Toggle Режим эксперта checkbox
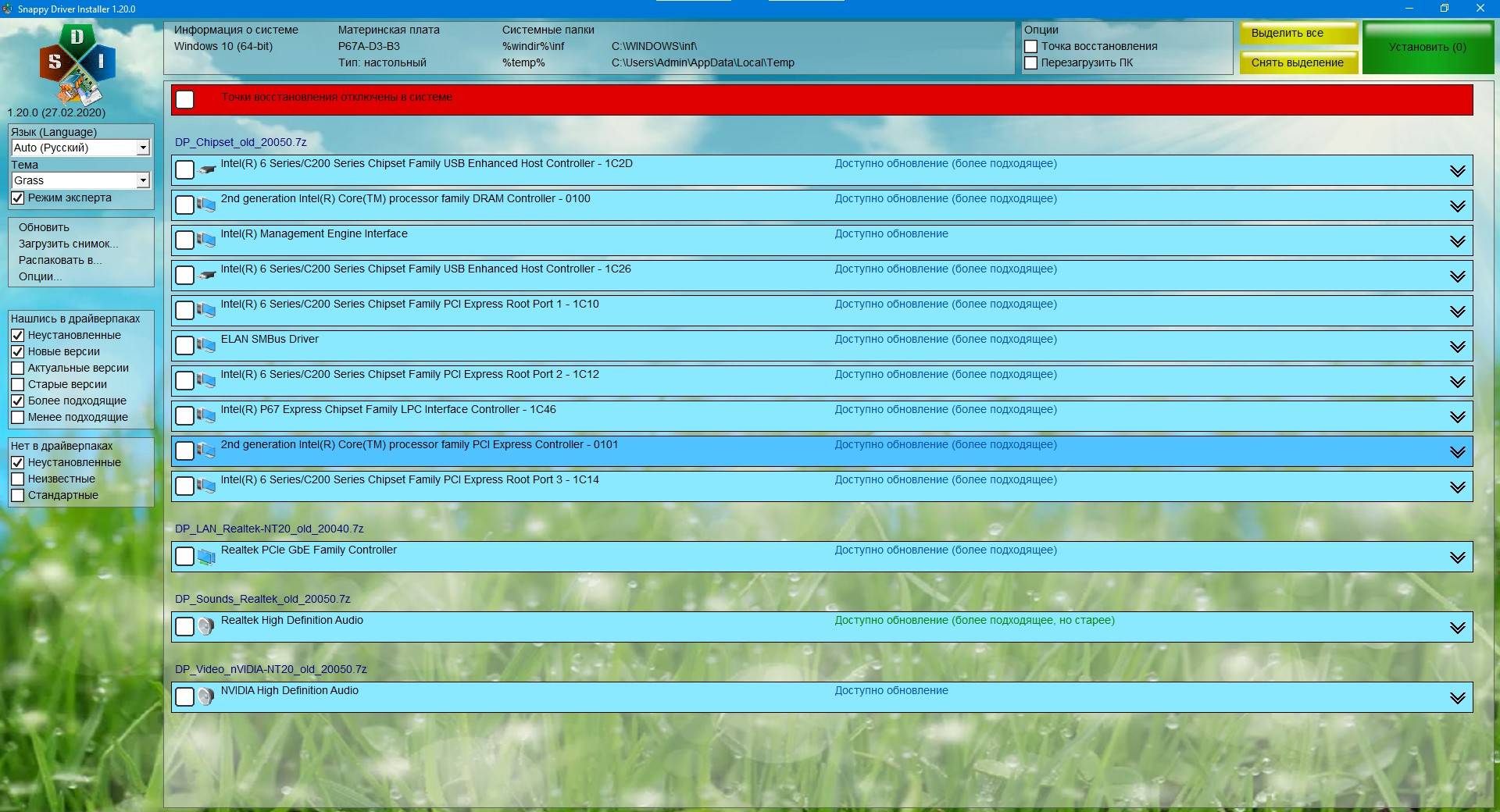Viewport: 1500px width, 812px height. [x=18, y=198]
